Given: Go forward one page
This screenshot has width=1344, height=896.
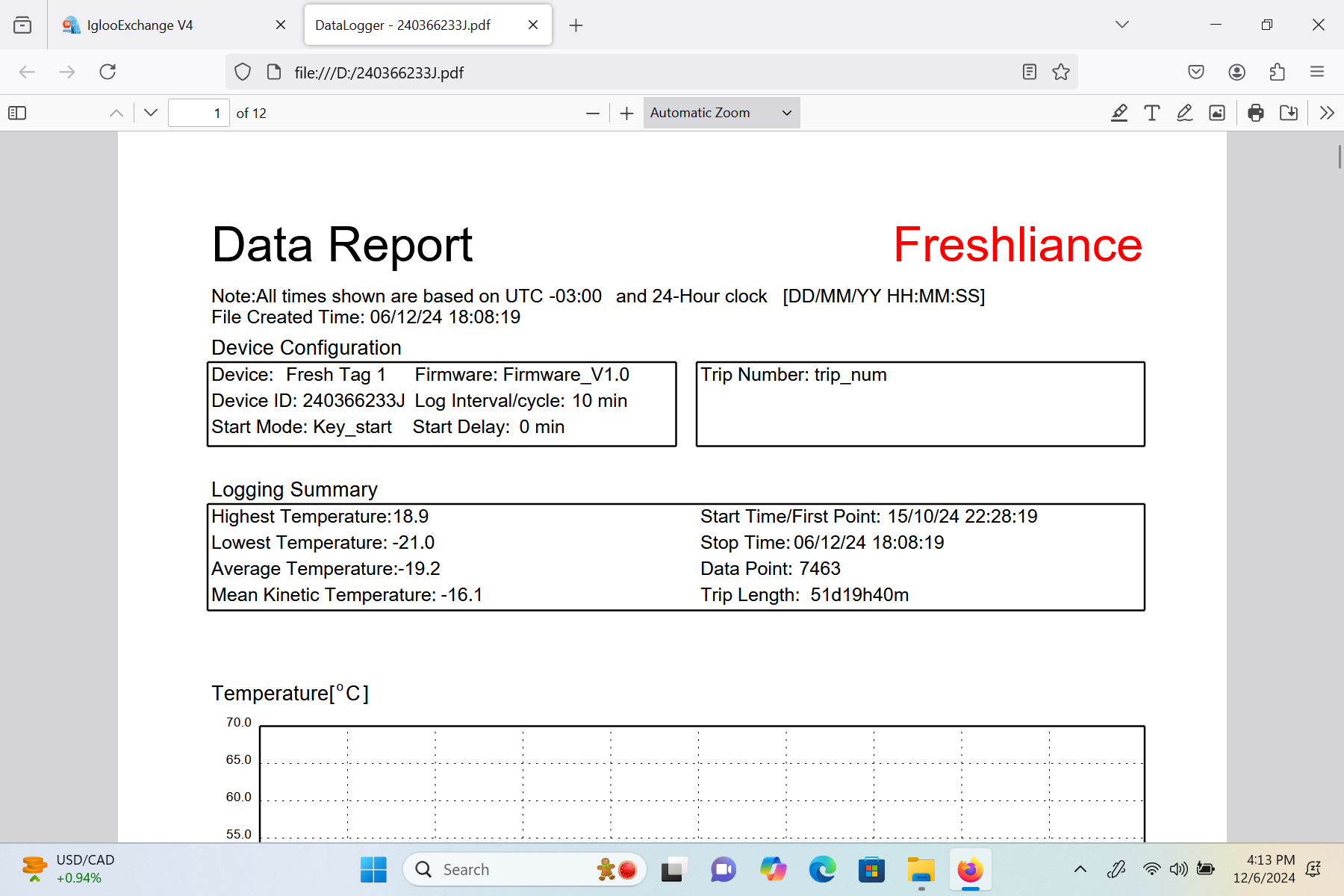Looking at the screenshot, I should (67, 72).
